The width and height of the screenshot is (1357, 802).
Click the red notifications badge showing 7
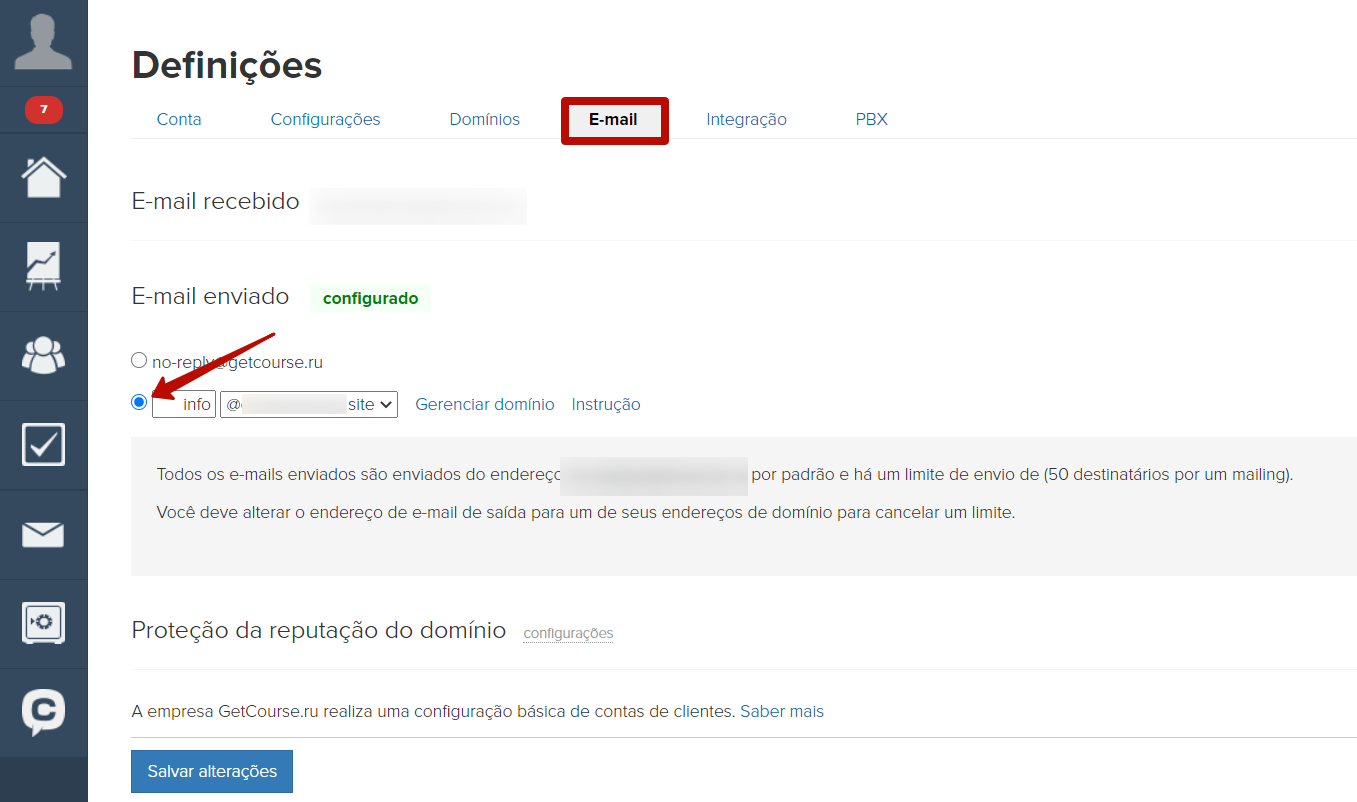(43, 109)
